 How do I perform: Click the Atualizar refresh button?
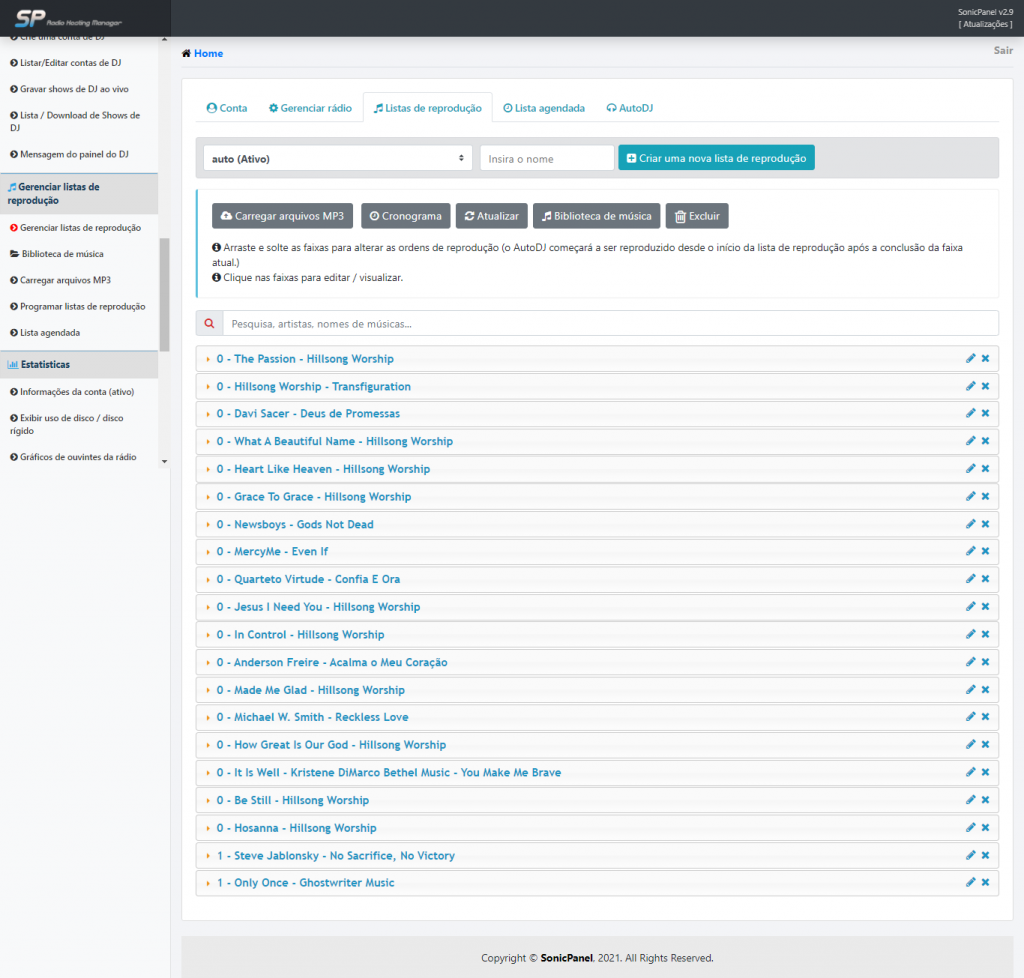click(492, 216)
